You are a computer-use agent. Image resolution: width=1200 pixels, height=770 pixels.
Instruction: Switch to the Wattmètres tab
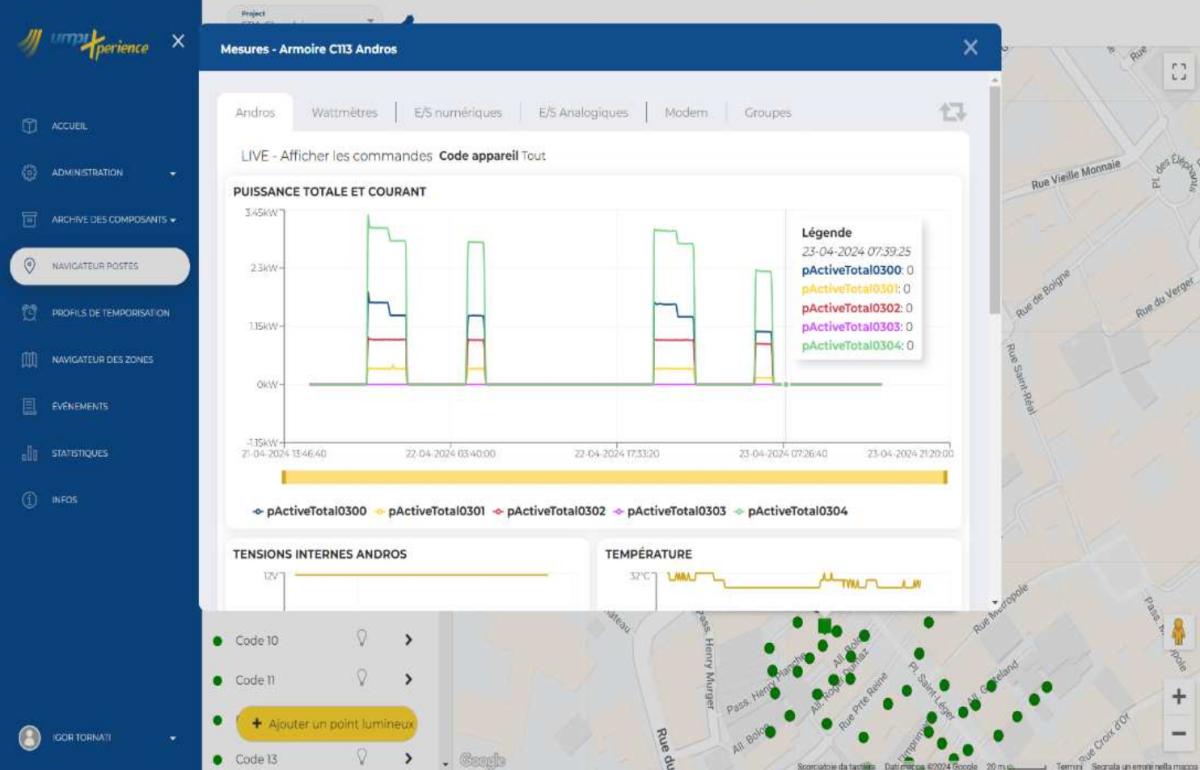[x=344, y=113]
